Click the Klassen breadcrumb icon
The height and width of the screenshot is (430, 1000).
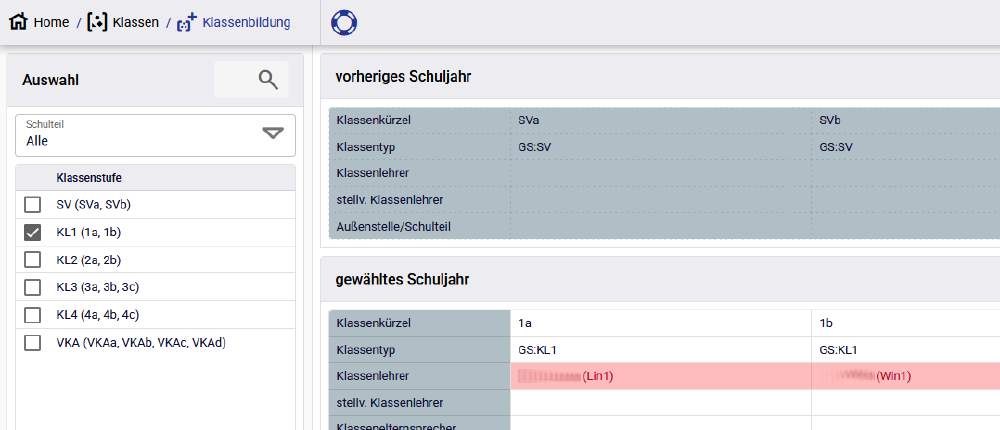[x=97, y=22]
